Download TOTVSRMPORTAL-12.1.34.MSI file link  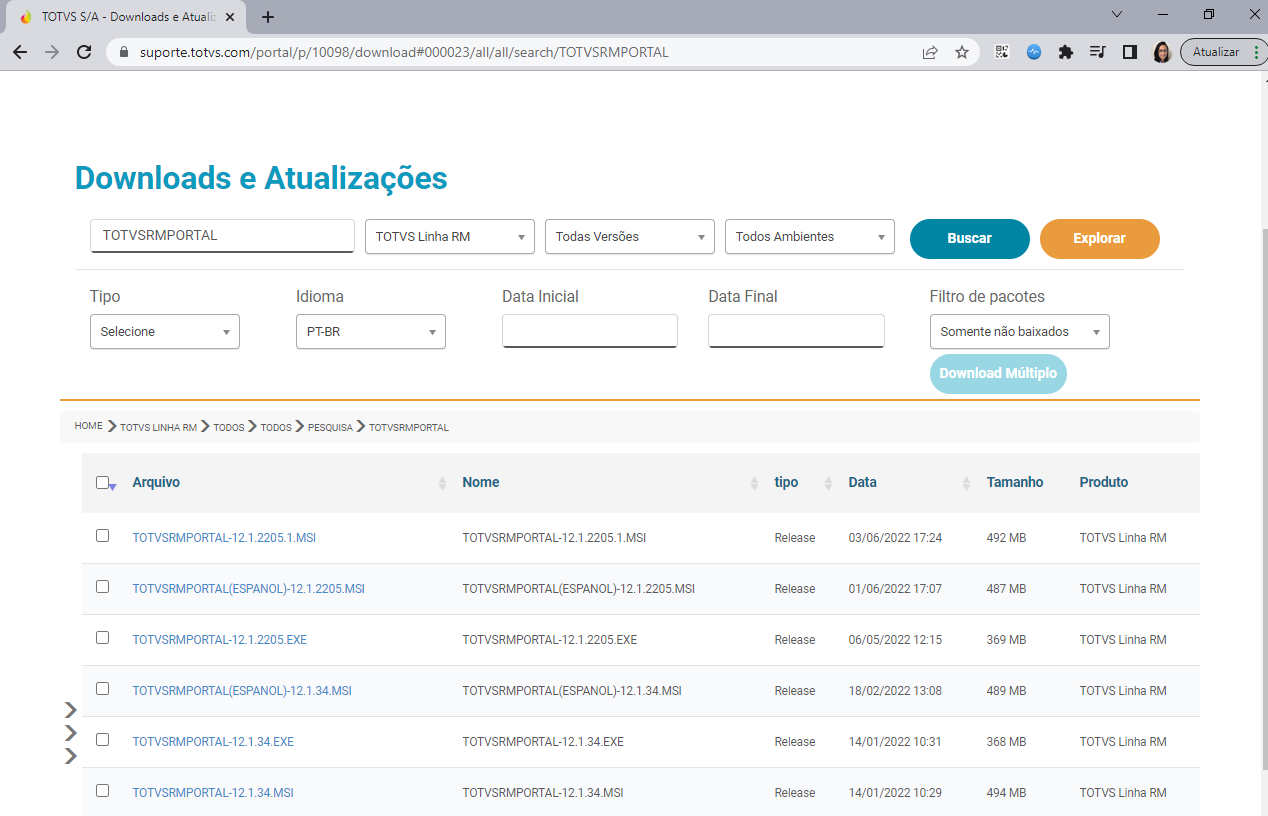coord(213,793)
